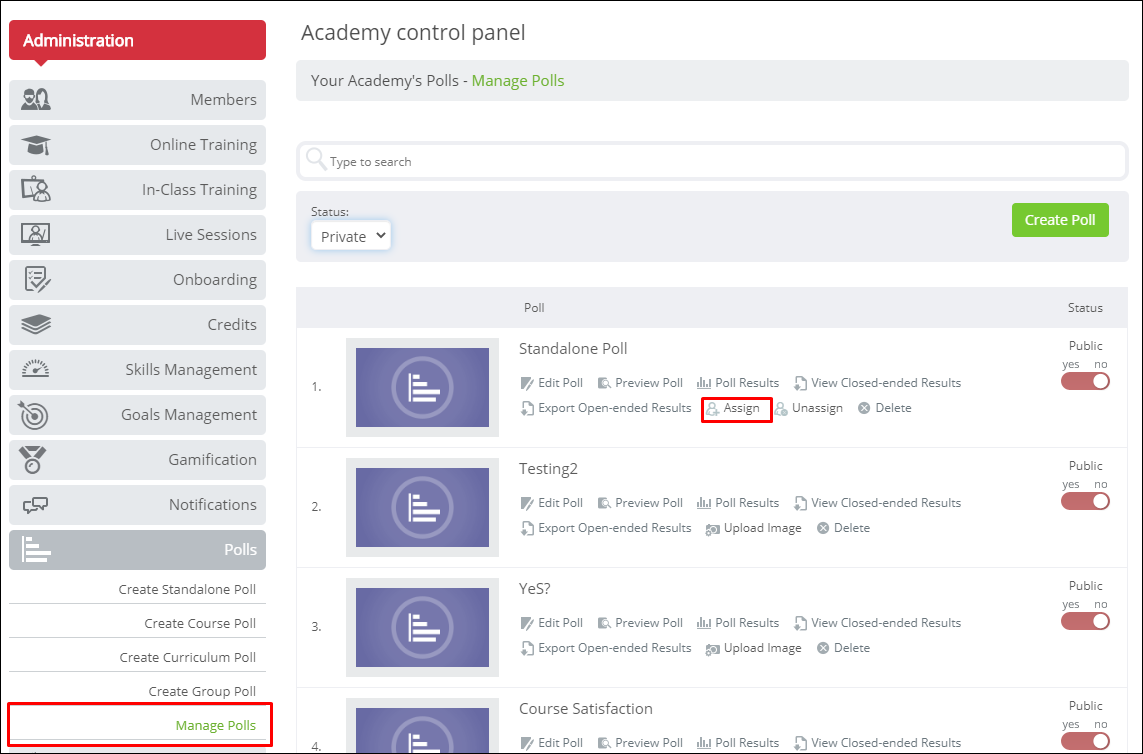Click Upload Image icon for Testing2 poll

pyautogui.click(x=712, y=529)
